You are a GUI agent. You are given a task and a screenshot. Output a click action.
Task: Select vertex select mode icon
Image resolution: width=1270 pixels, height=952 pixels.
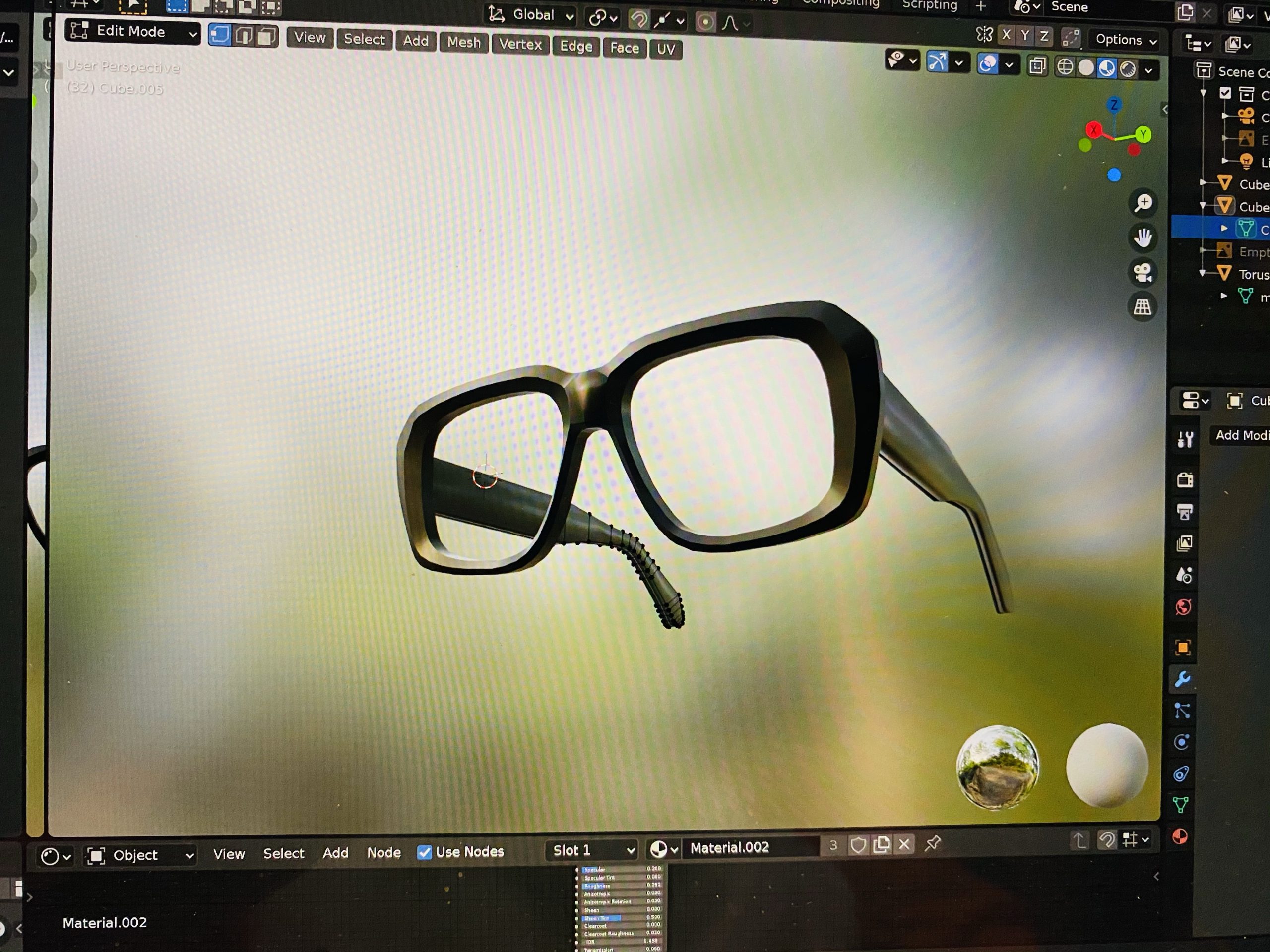pyautogui.click(x=220, y=36)
